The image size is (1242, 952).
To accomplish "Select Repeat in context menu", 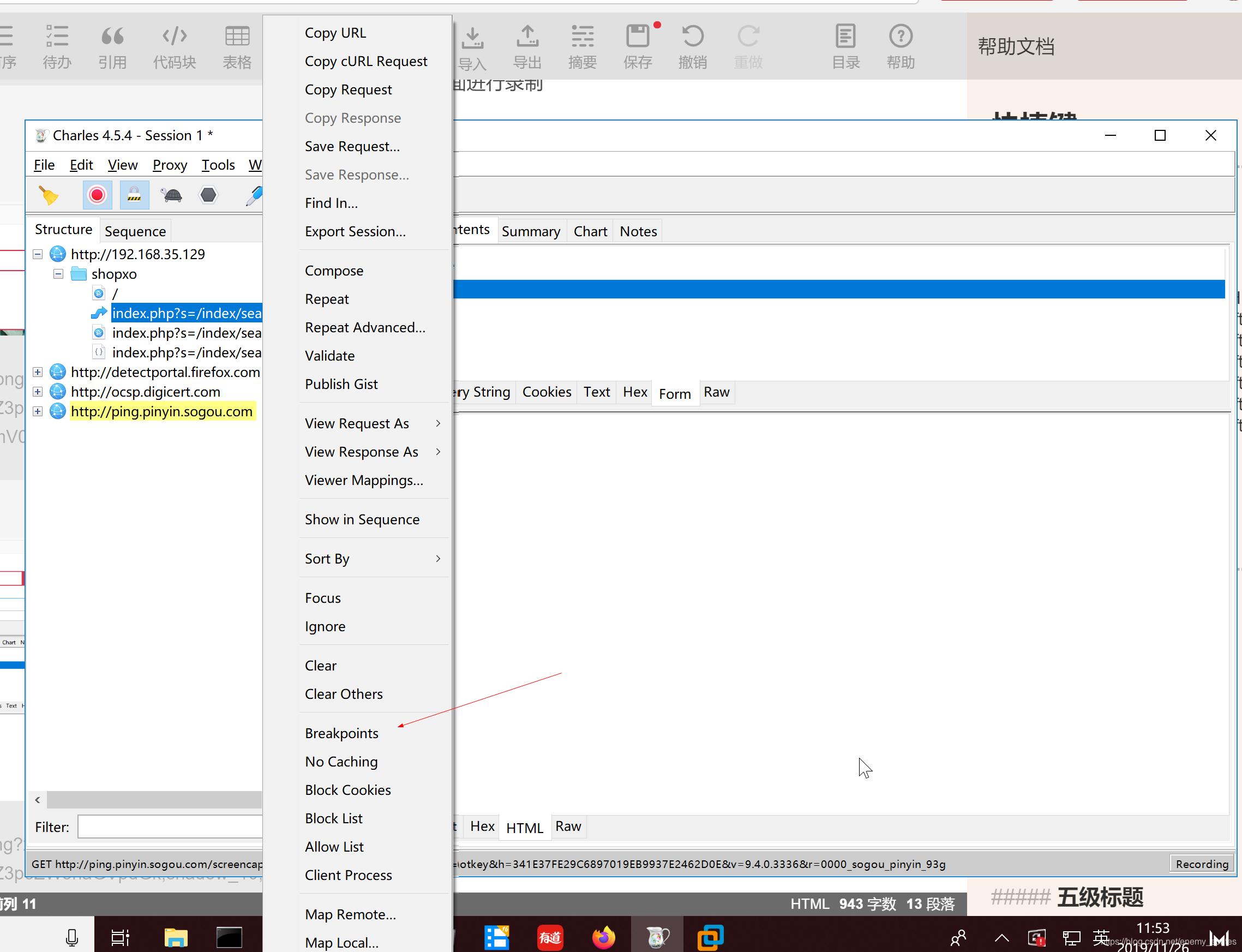I will (326, 299).
